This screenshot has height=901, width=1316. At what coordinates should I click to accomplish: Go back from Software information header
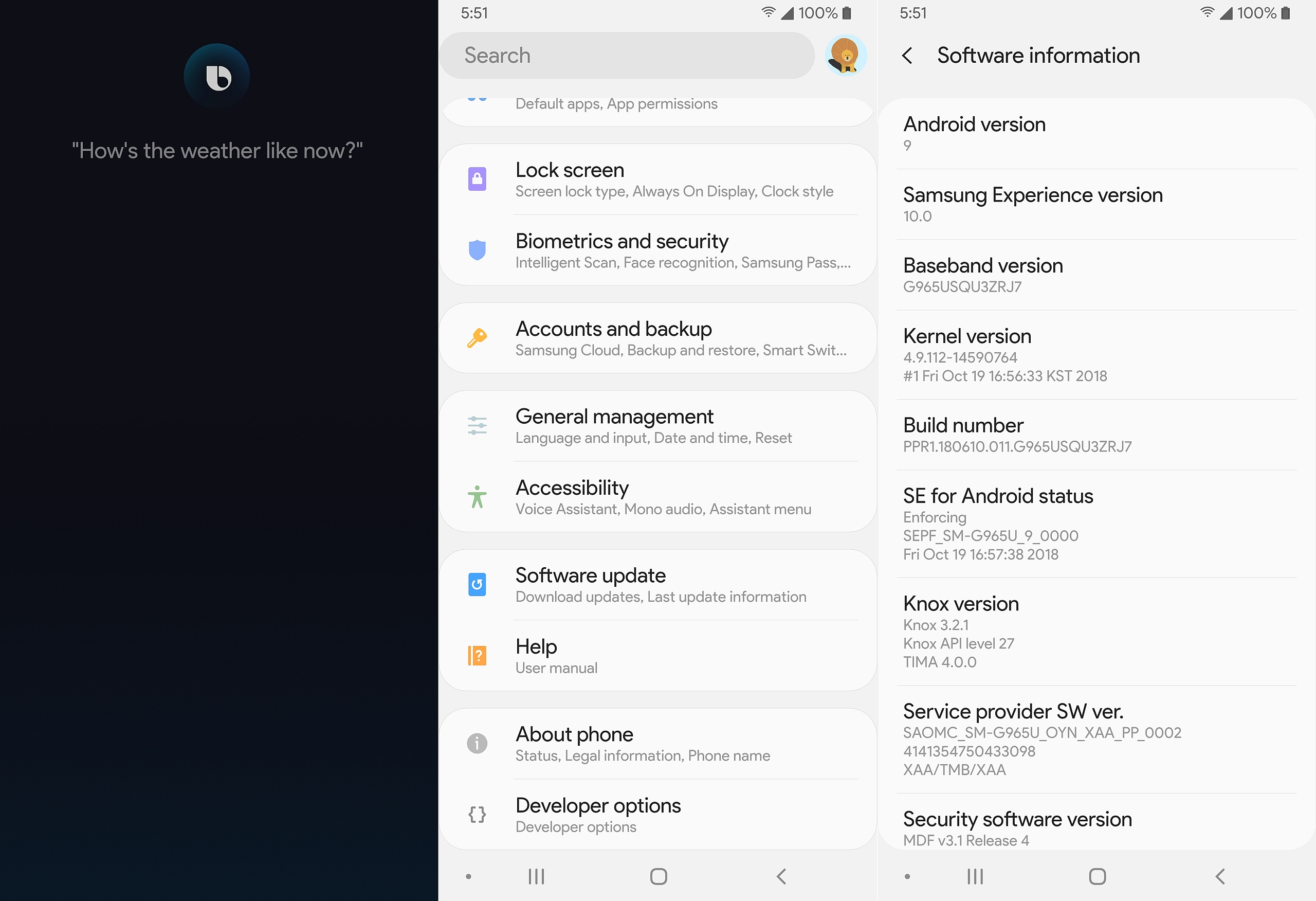tap(907, 56)
